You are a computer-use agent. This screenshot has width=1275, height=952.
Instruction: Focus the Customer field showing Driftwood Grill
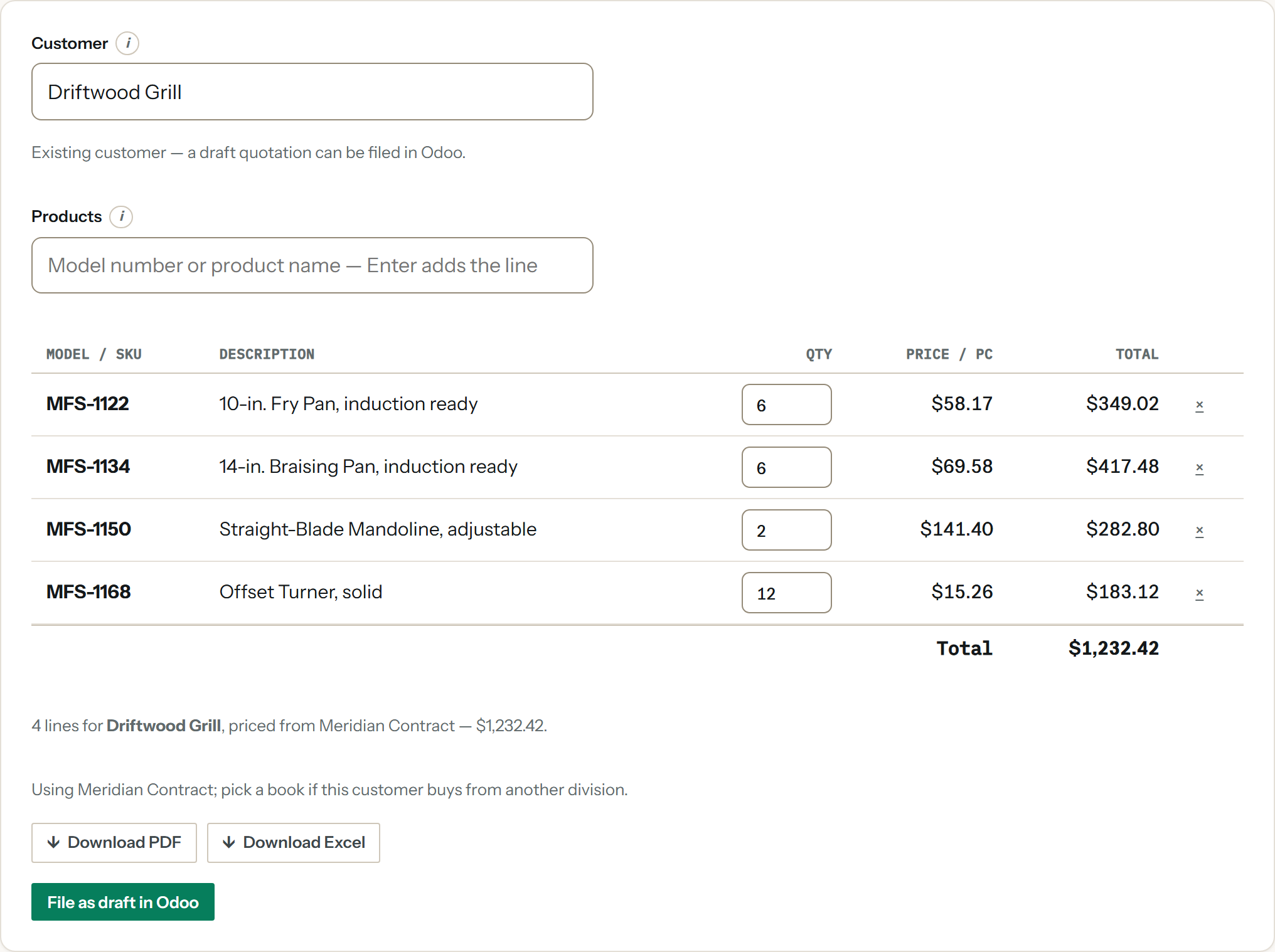(312, 92)
